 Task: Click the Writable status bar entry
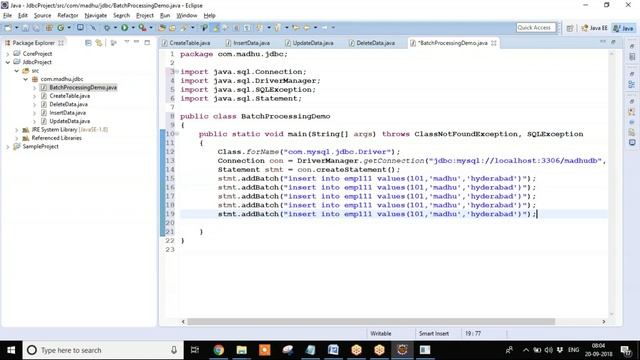[380, 333]
